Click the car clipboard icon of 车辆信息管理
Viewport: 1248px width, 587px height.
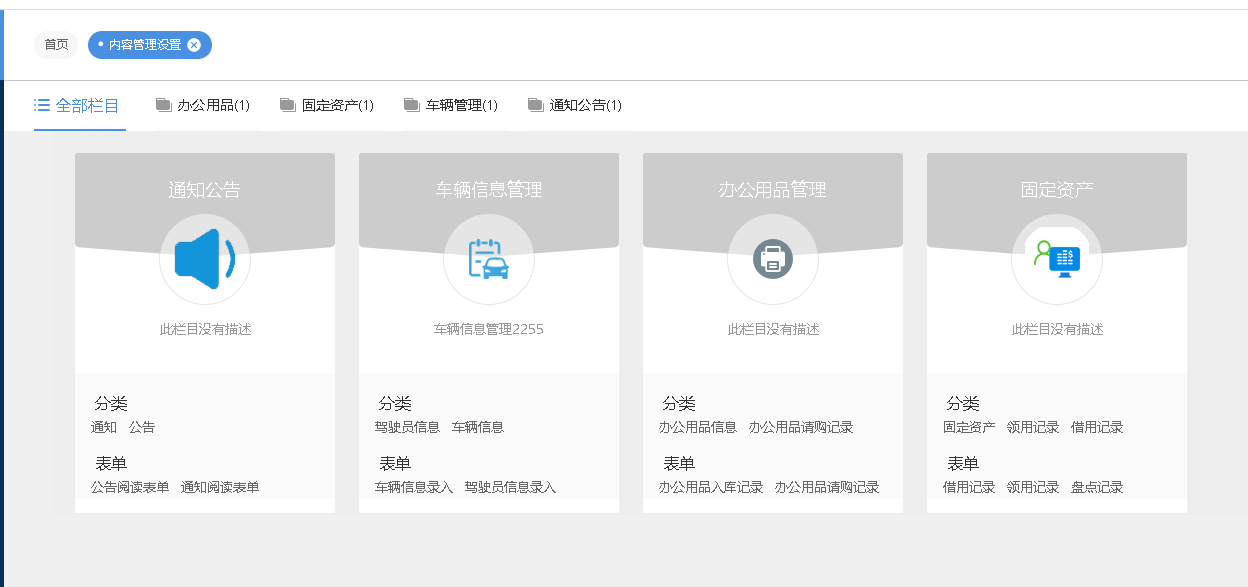489,259
